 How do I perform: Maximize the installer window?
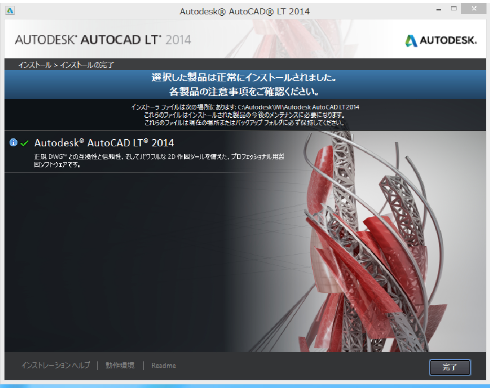tap(454, 9)
